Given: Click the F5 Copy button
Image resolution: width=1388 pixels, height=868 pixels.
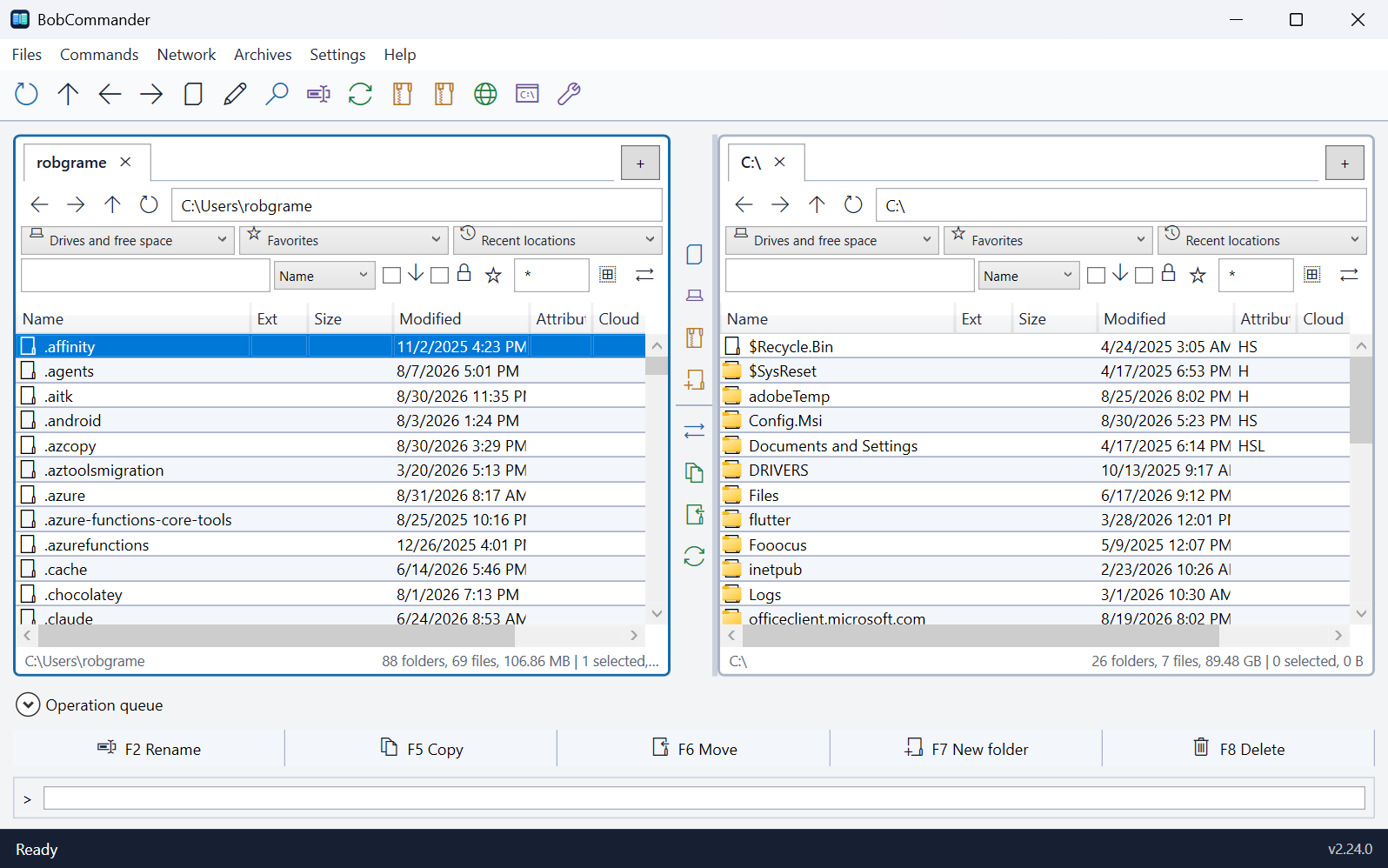Looking at the screenshot, I should coord(422,749).
